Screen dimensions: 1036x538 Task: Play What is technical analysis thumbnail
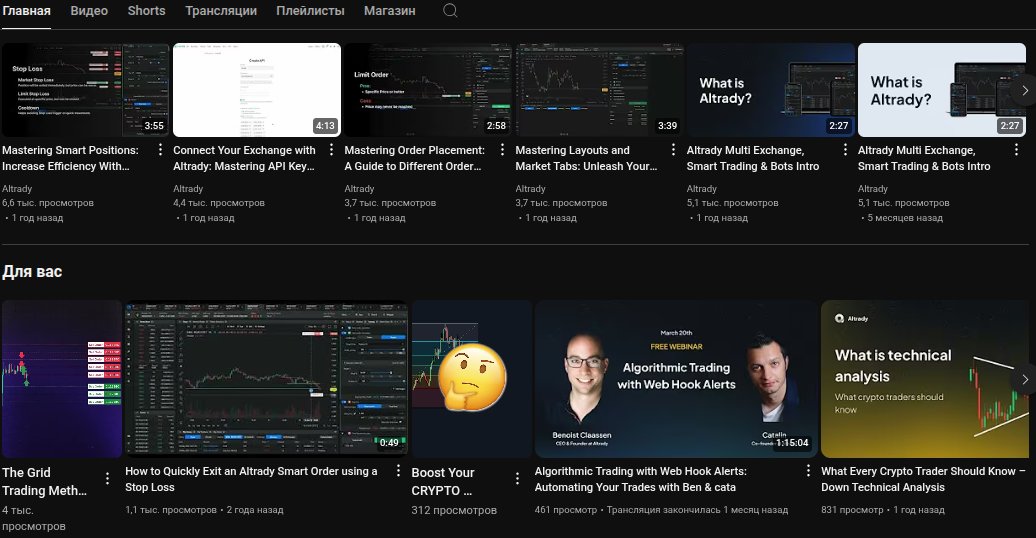tap(925, 379)
